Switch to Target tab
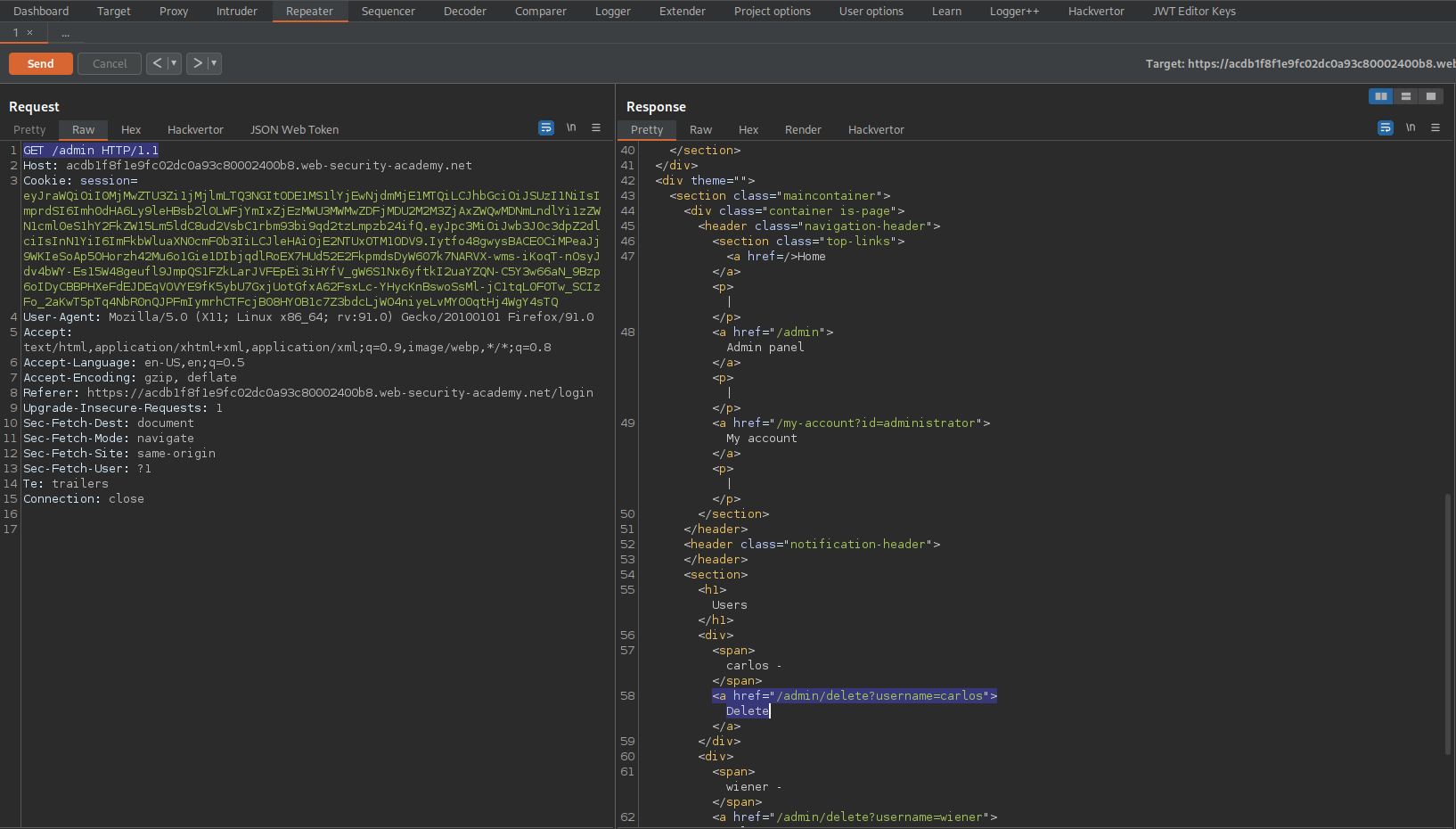Image resolution: width=1456 pixels, height=829 pixels. click(x=113, y=12)
